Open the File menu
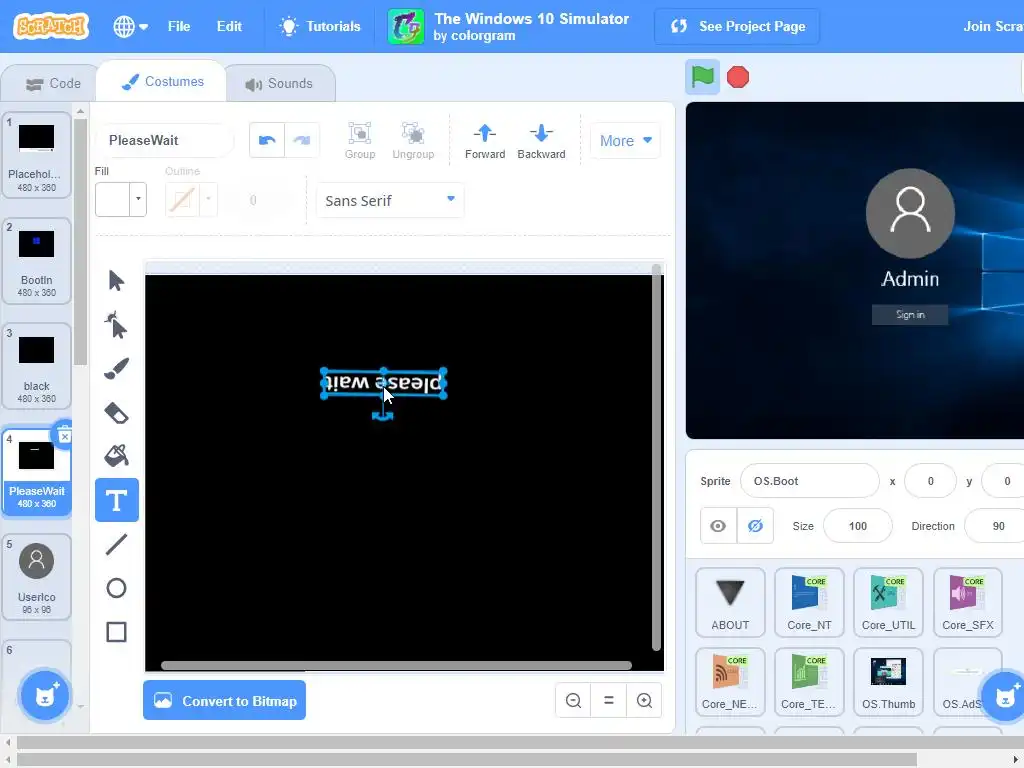Image resolution: width=1024 pixels, height=768 pixels. click(179, 26)
